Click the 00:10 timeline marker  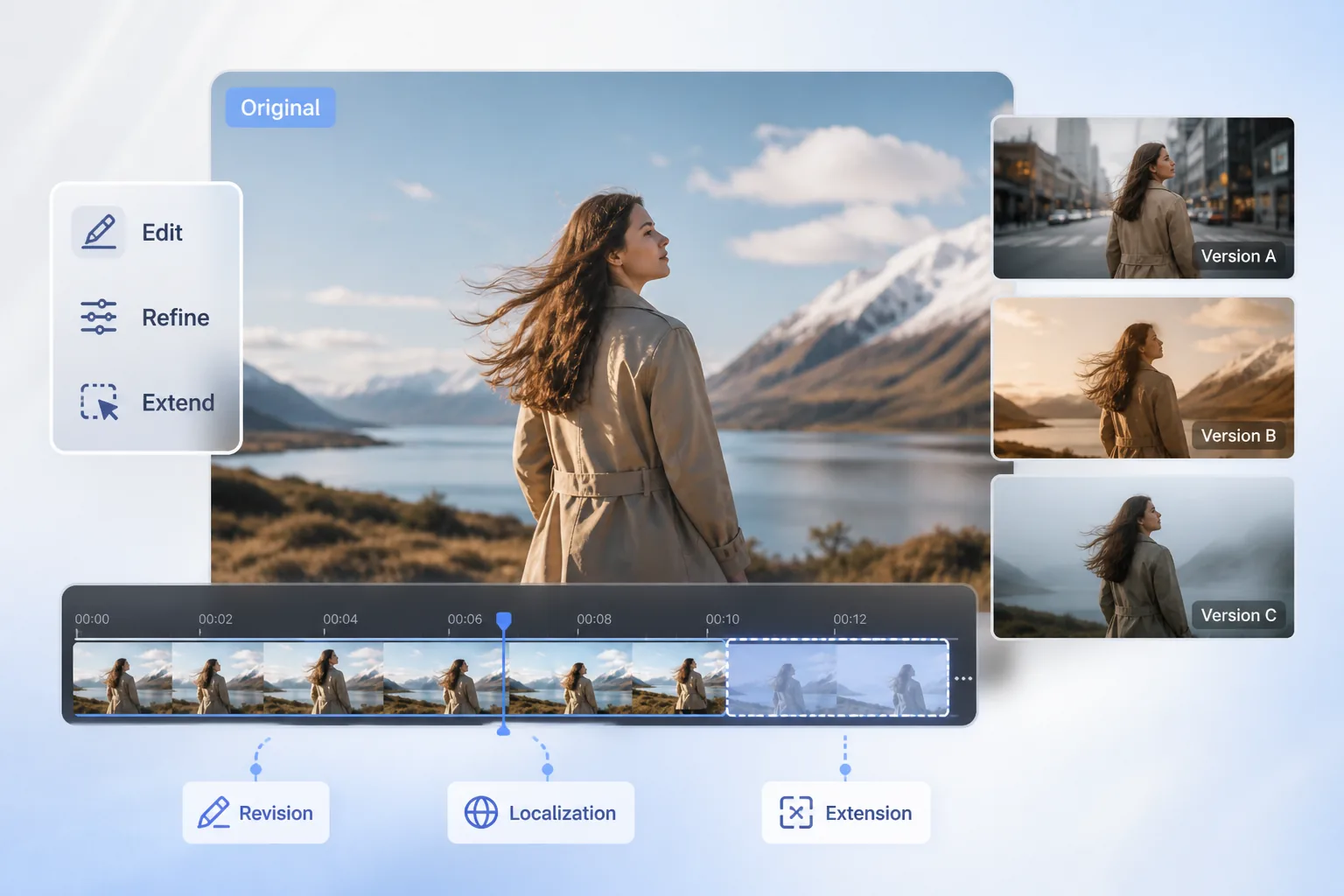point(723,619)
